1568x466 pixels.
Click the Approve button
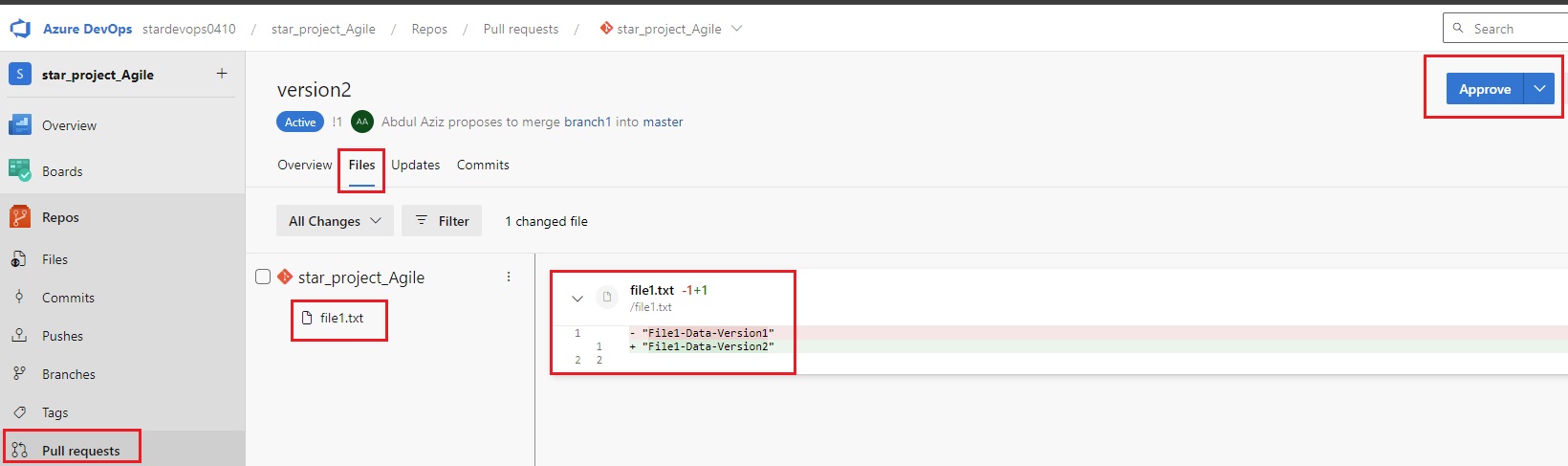[x=1485, y=89]
